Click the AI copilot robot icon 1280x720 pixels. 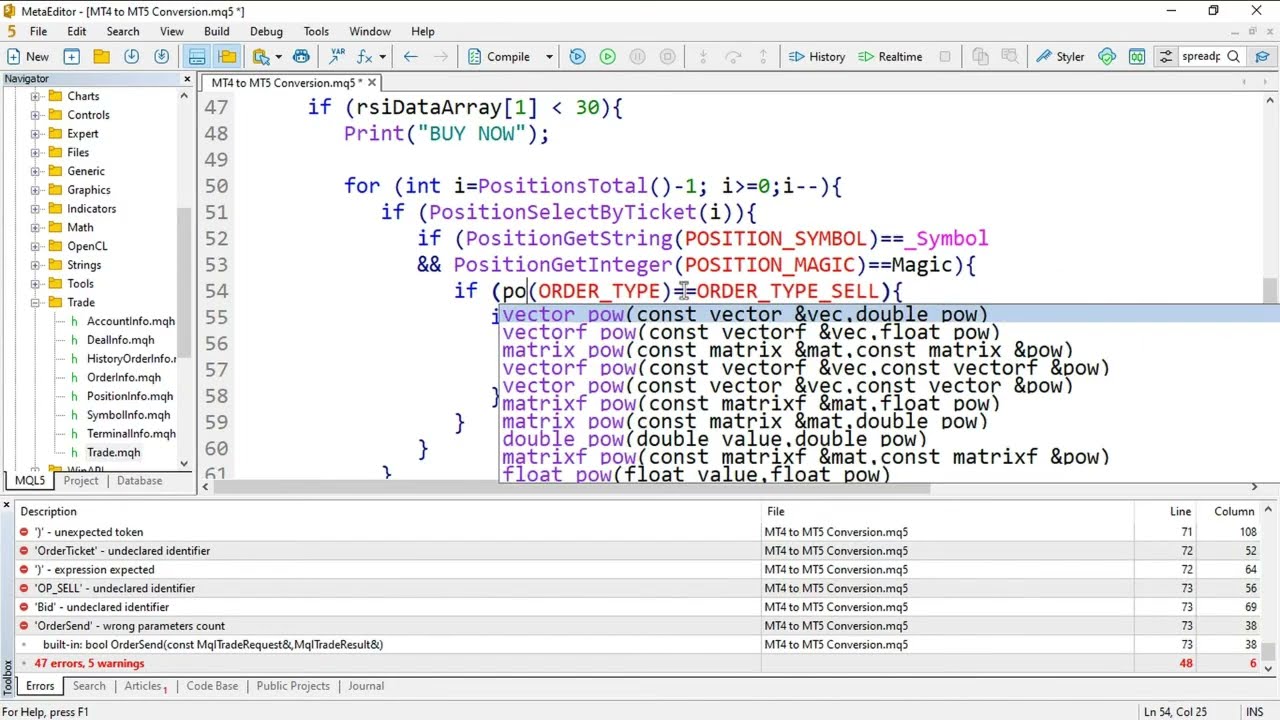(x=301, y=57)
